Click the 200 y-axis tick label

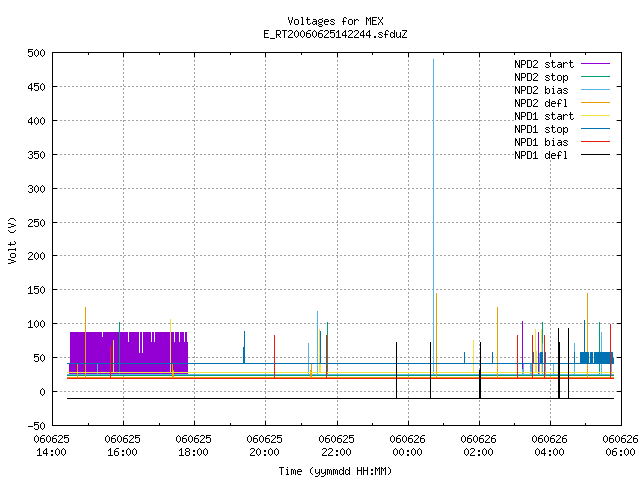(x=36, y=256)
